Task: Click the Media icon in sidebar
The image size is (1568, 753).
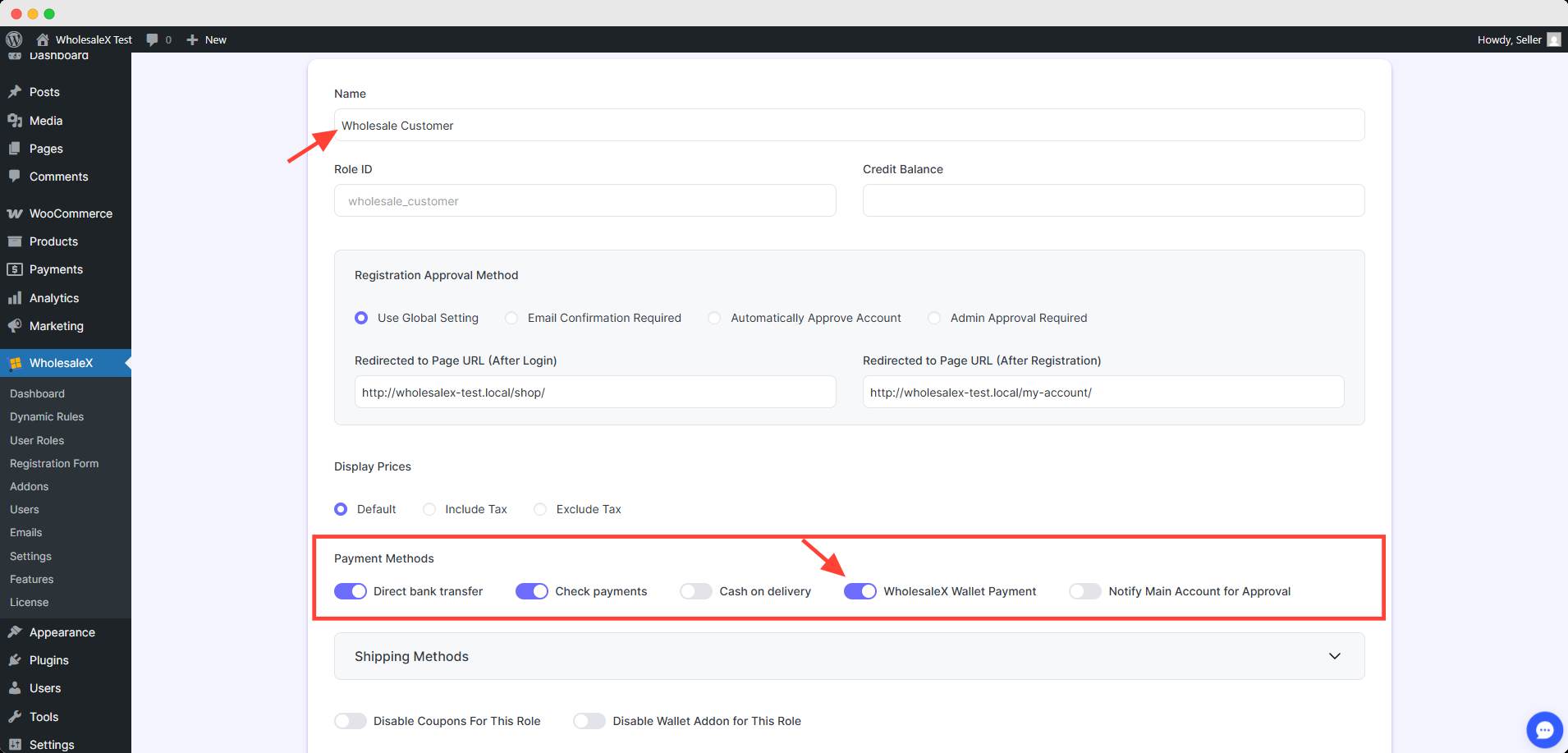Action: point(15,121)
